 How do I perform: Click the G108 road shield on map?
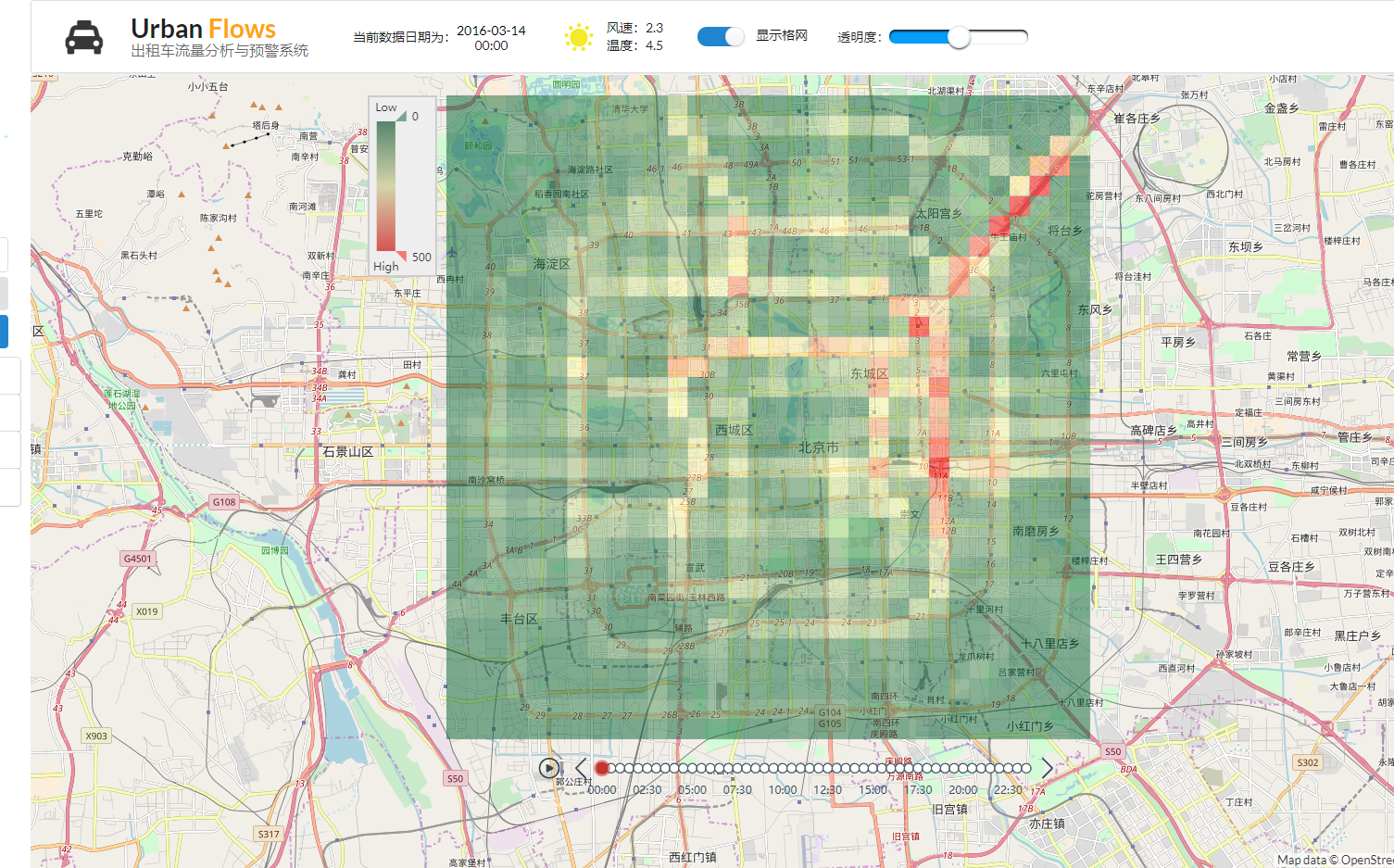(x=224, y=502)
